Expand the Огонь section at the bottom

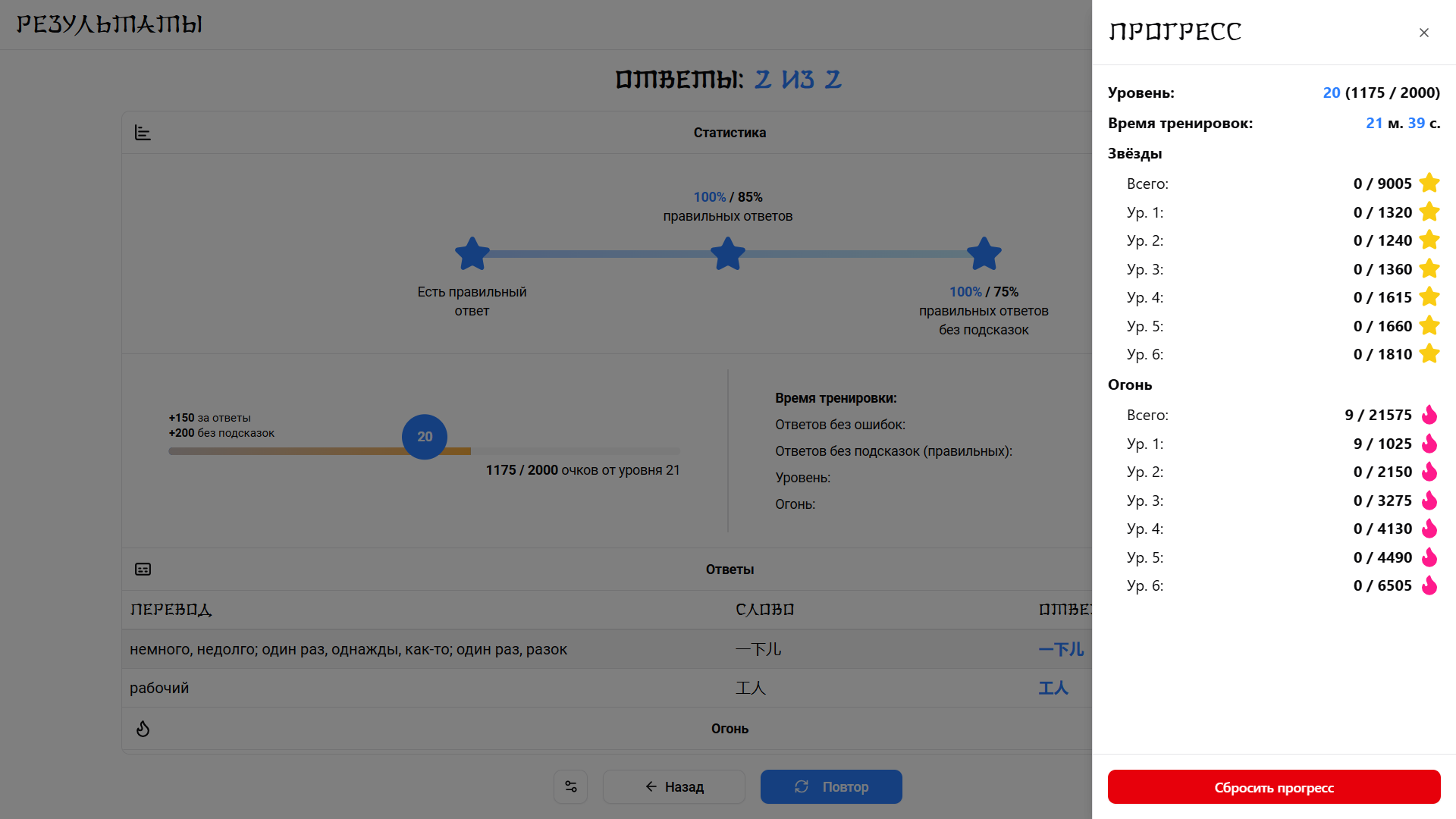(x=729, y=728)
